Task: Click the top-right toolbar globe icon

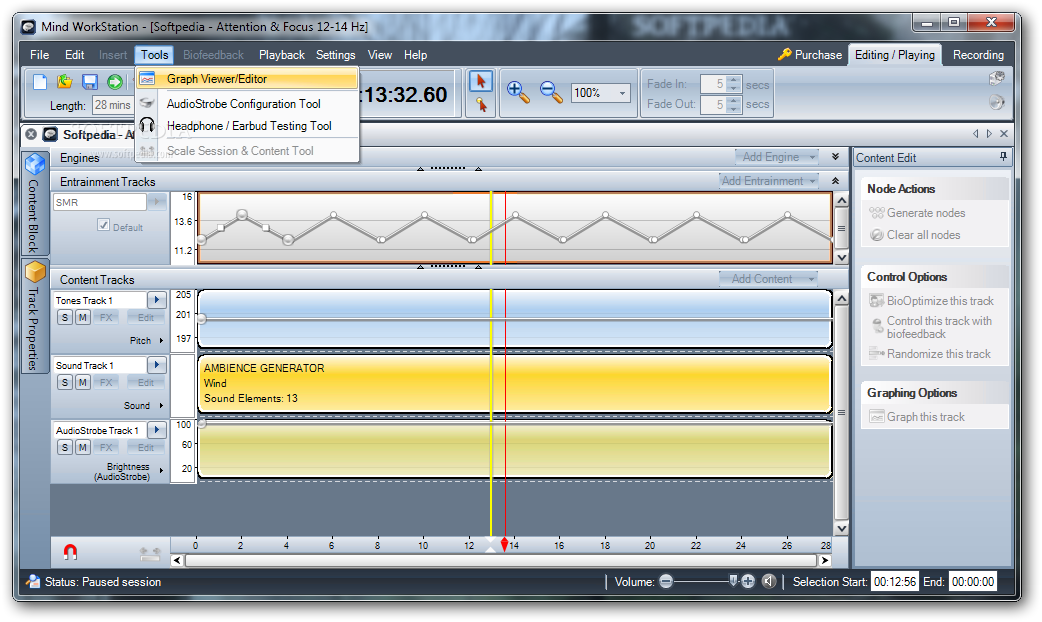Action: point(996,78)
